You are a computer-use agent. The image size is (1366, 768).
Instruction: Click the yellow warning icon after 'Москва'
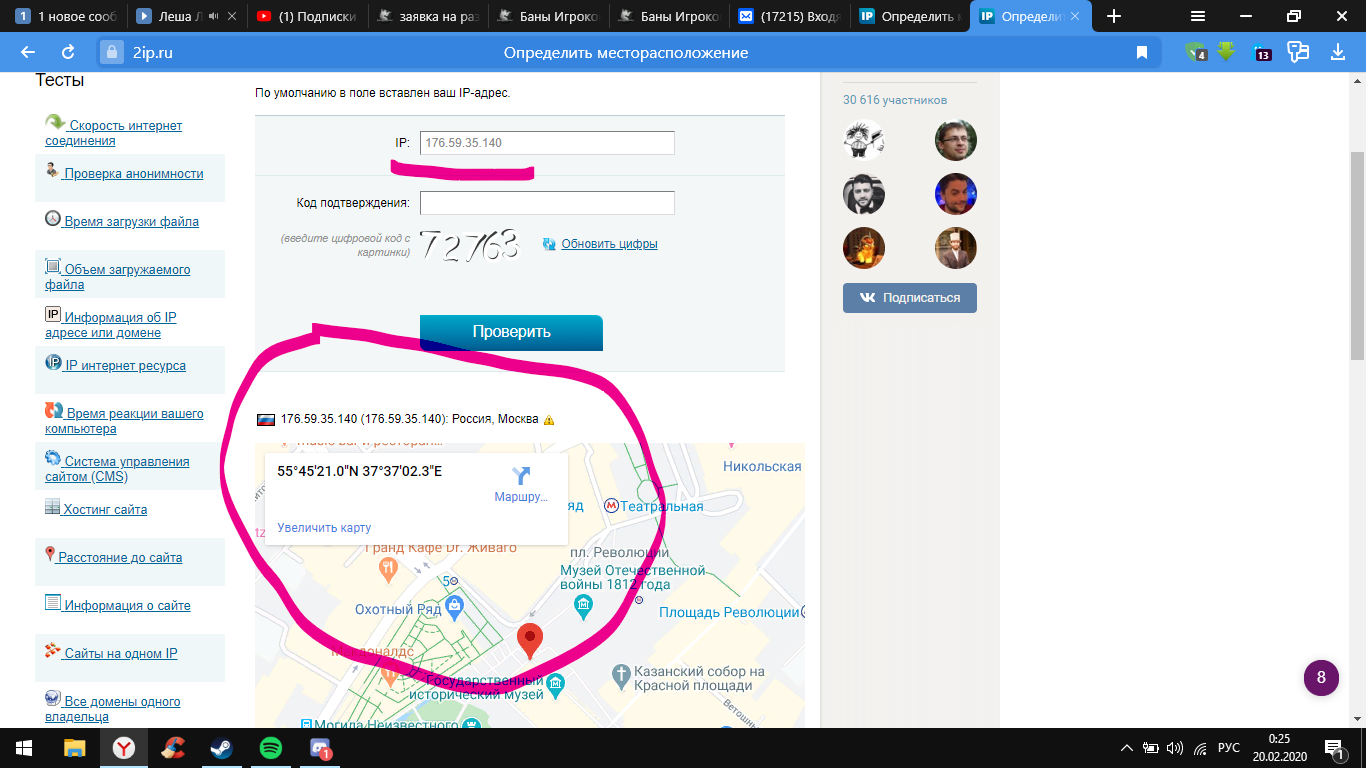[x=549, y=420]
